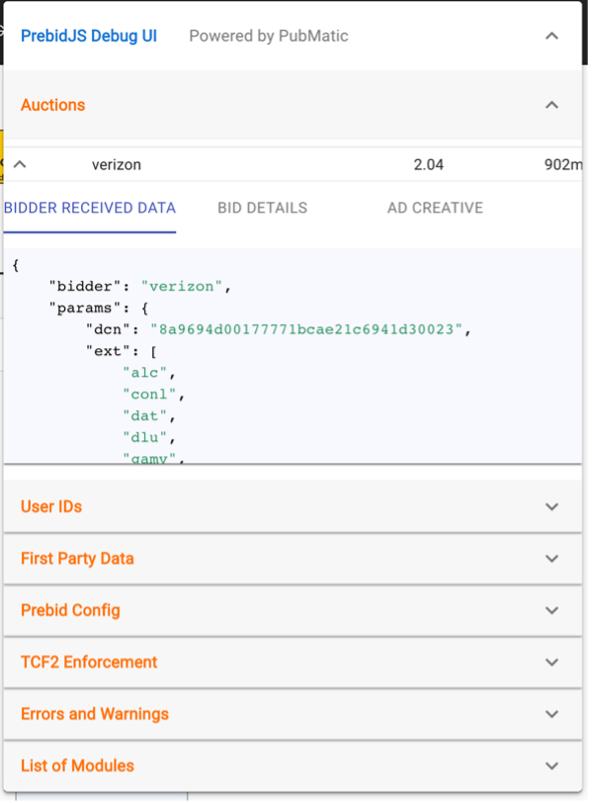Screen dimensions: 592x803
Task: Click the Prebid Config heading
Action: (70, 610)
